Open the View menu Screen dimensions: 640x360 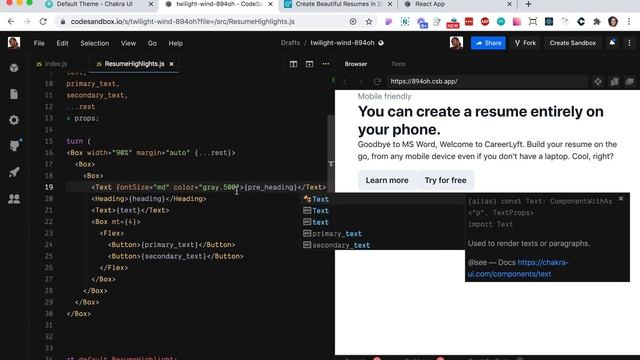128,43
